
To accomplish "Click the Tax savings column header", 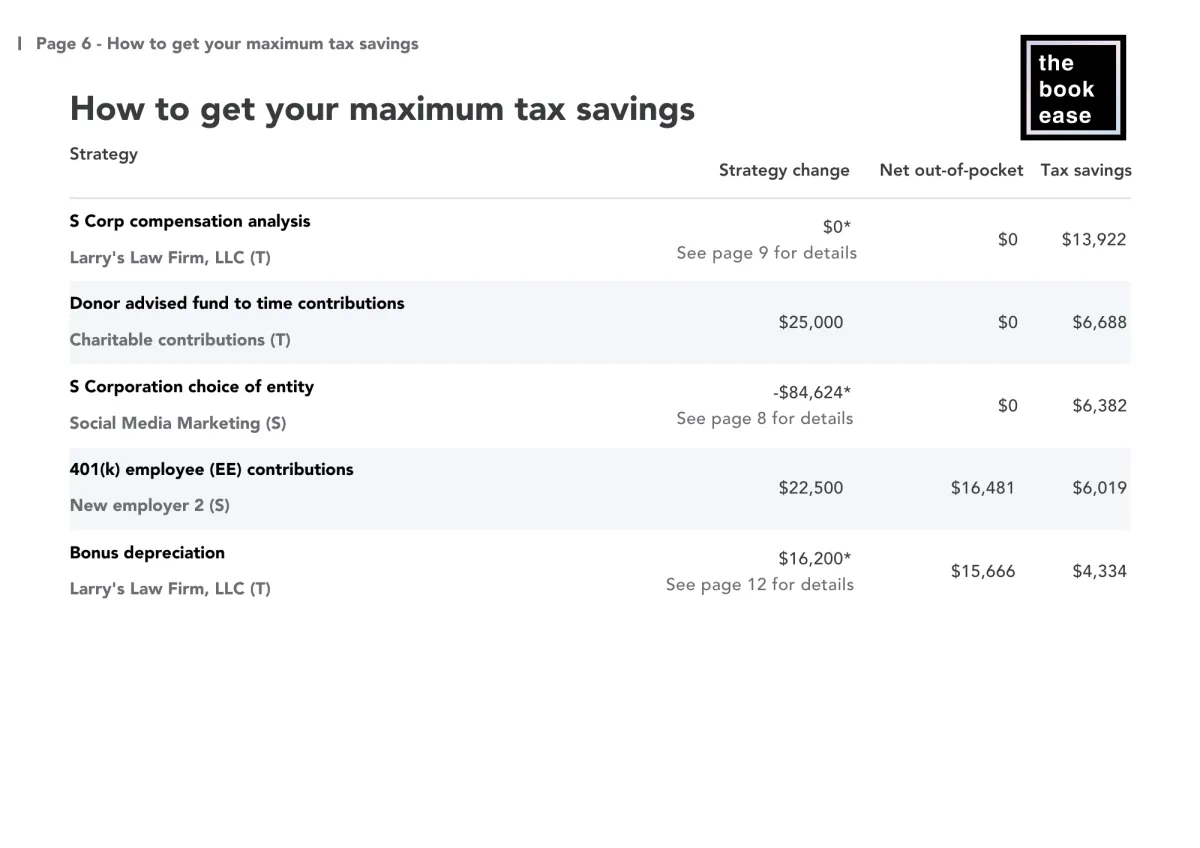I will (x=1086, y=170).
